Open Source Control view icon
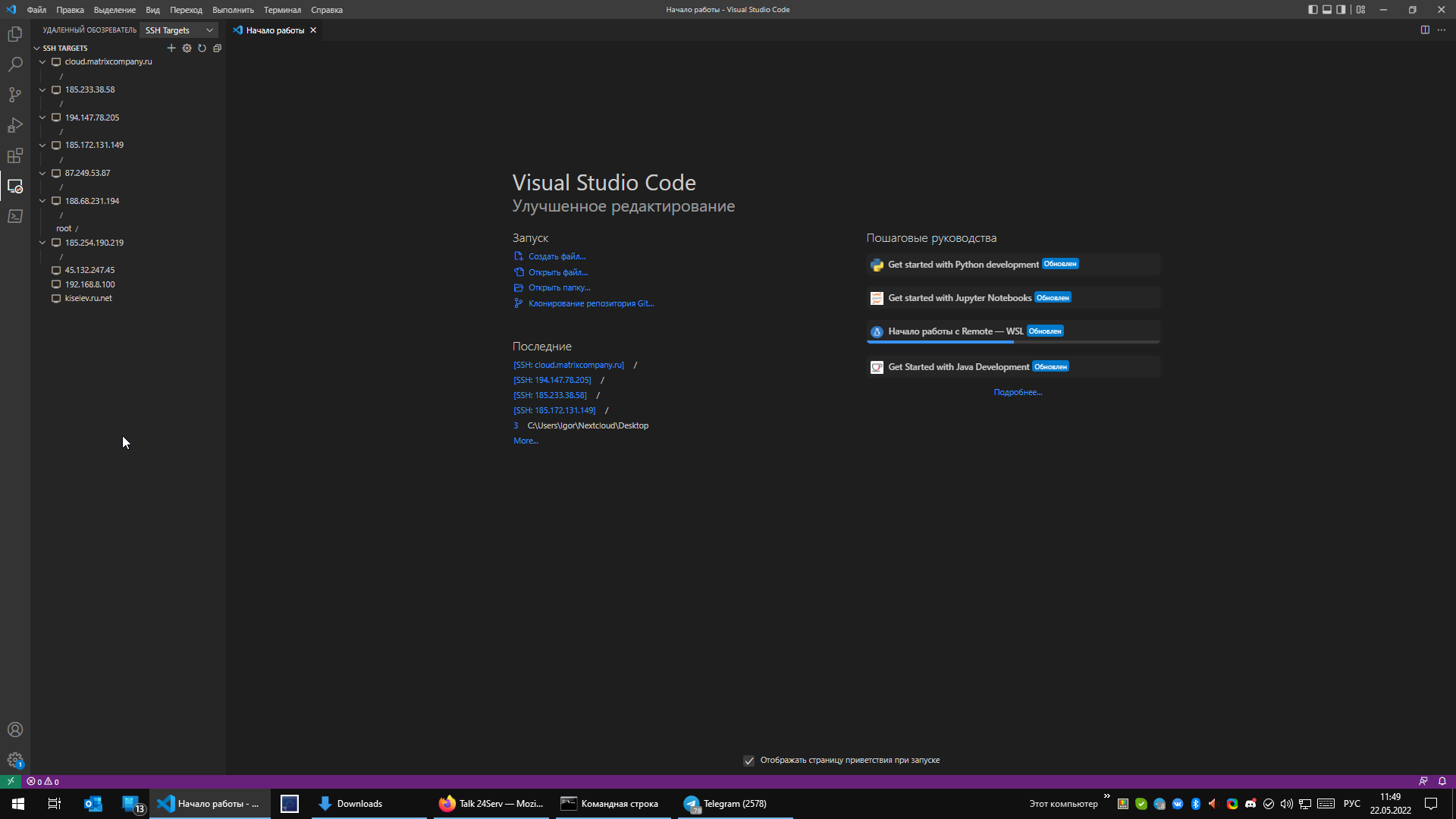1456x819 pixels. pos(15,95)
